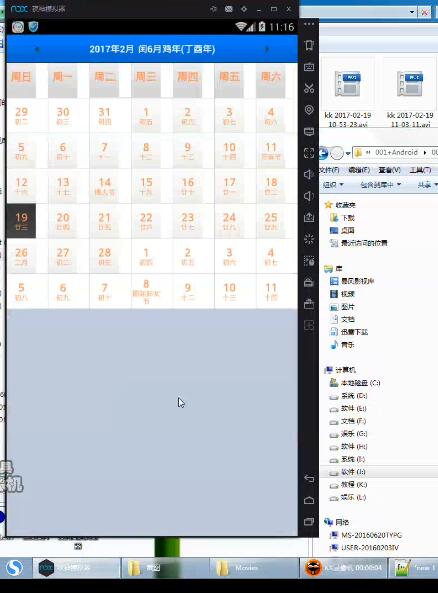This screenshot has height=593, width=438.
Task: Select highlighted date 19 in calendar
Action: (21, 221)
